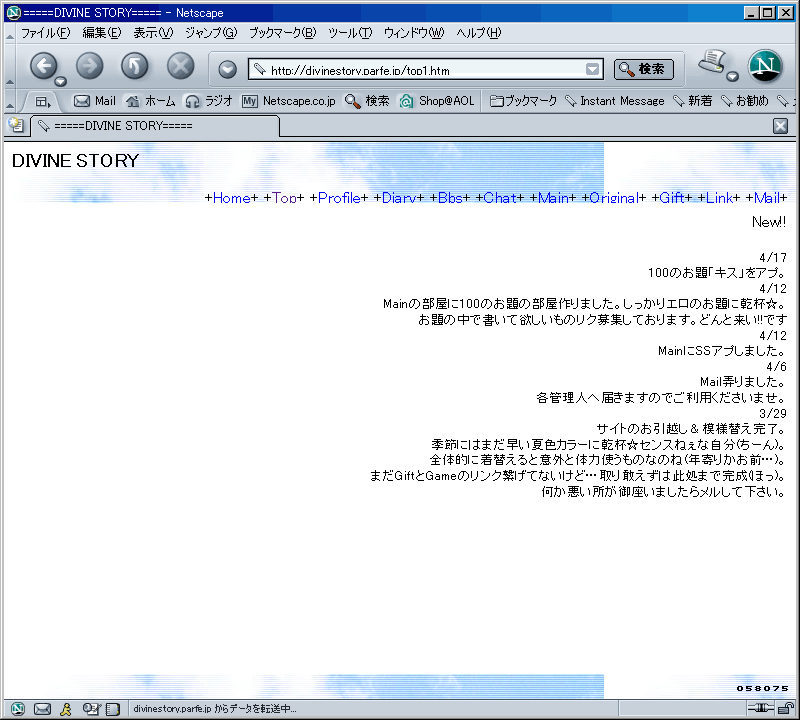Click the address bar URL field
Image resolution: width=800 pixels, height=720 pixels.
(426, 70)
